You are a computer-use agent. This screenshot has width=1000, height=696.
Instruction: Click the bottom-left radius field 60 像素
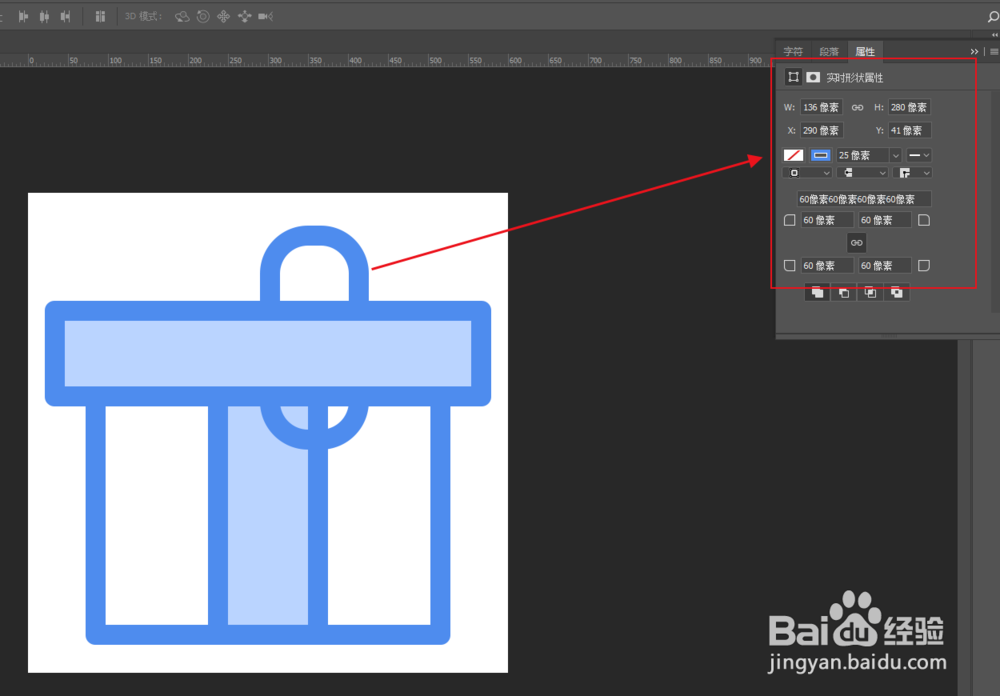pos(827,265)
